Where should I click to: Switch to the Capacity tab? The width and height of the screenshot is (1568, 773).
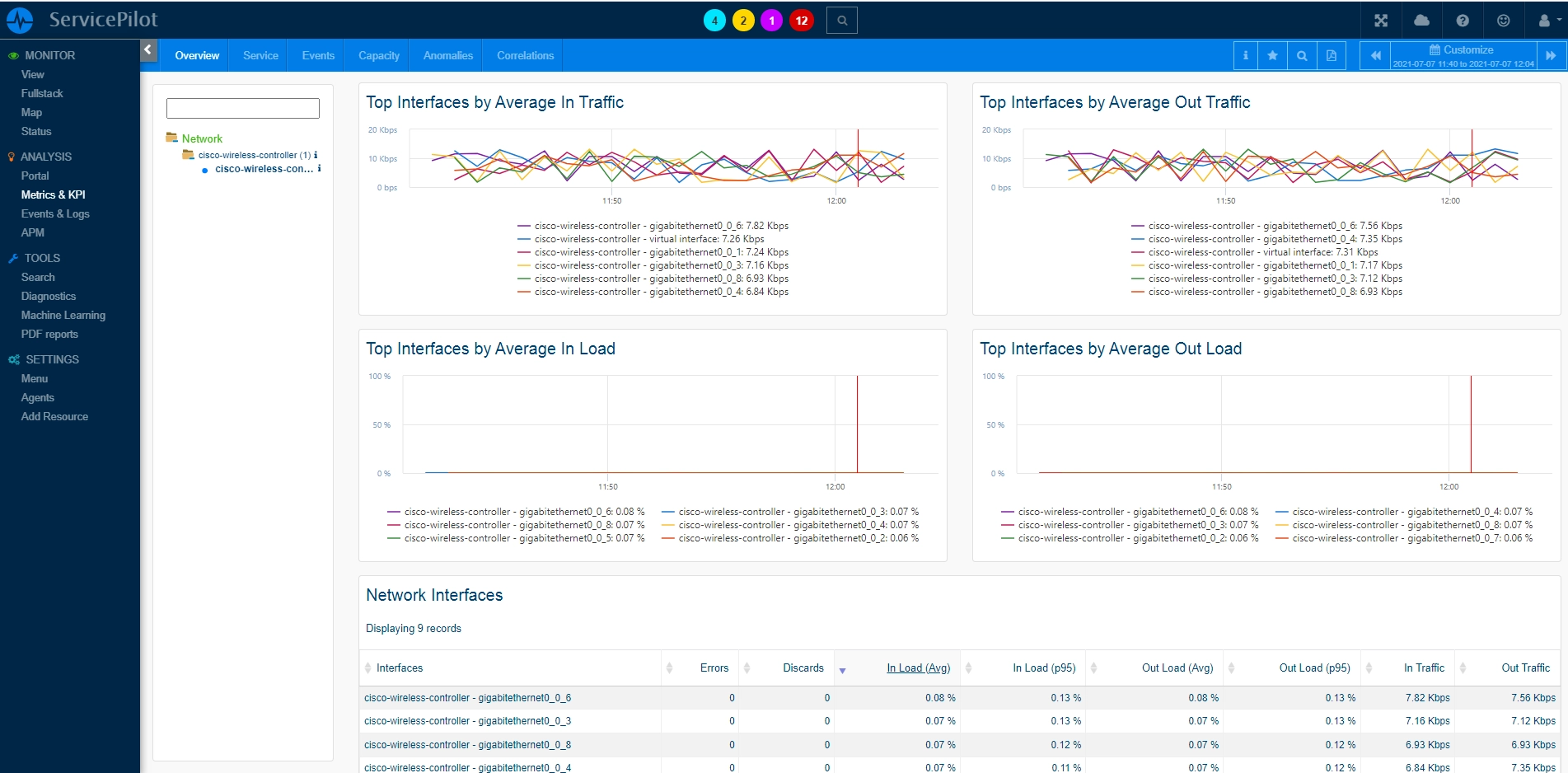pos(379,55)
